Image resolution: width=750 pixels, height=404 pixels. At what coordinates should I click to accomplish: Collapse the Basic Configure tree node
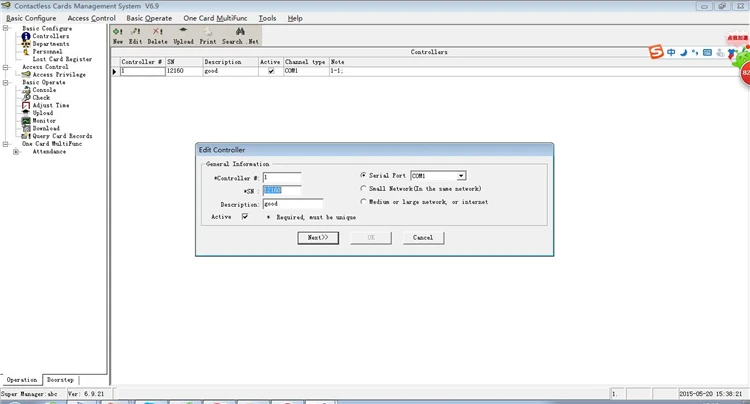coord(6,28)
